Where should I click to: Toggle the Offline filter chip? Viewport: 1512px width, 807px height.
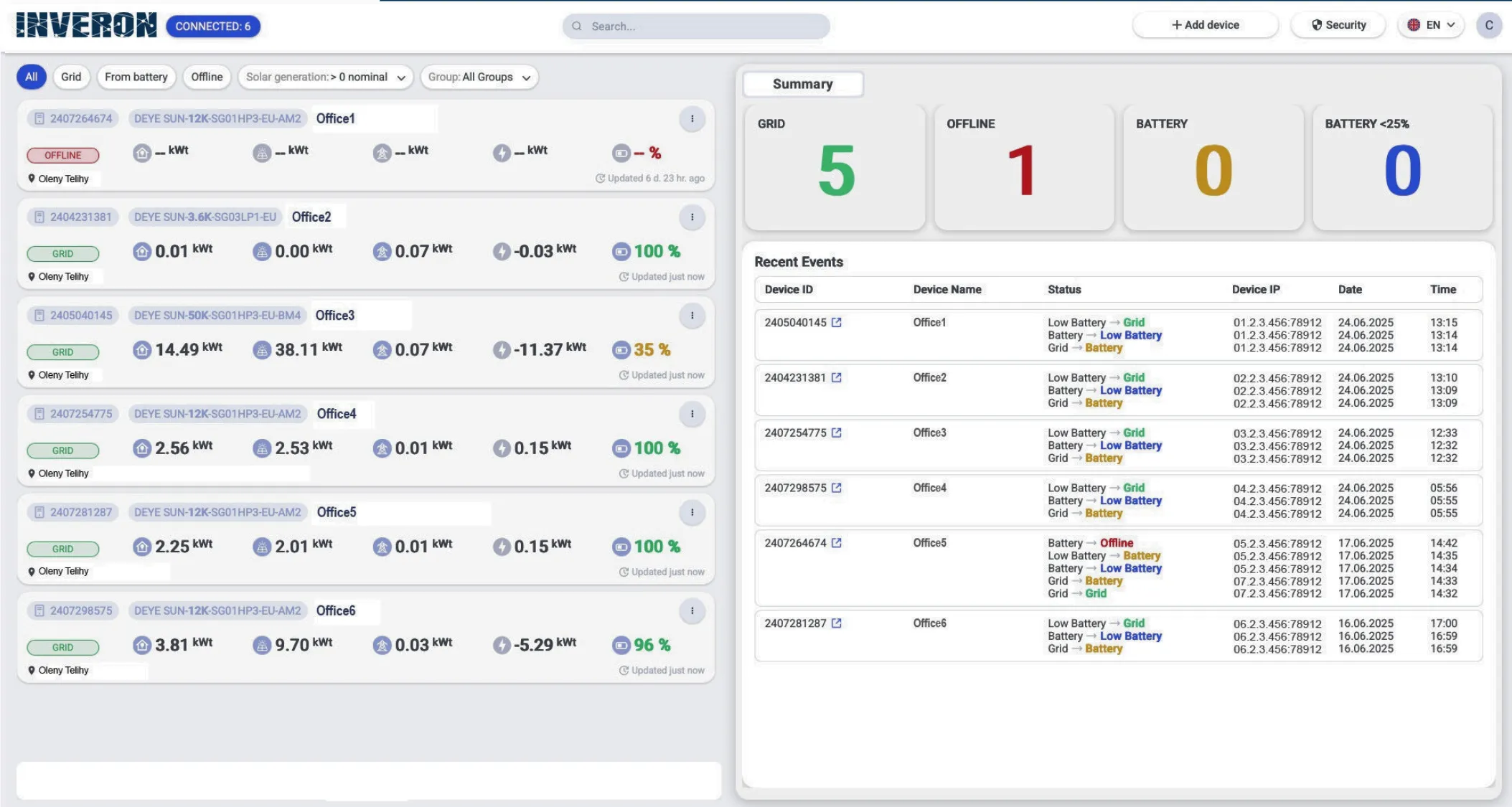(x=207, y=77)
